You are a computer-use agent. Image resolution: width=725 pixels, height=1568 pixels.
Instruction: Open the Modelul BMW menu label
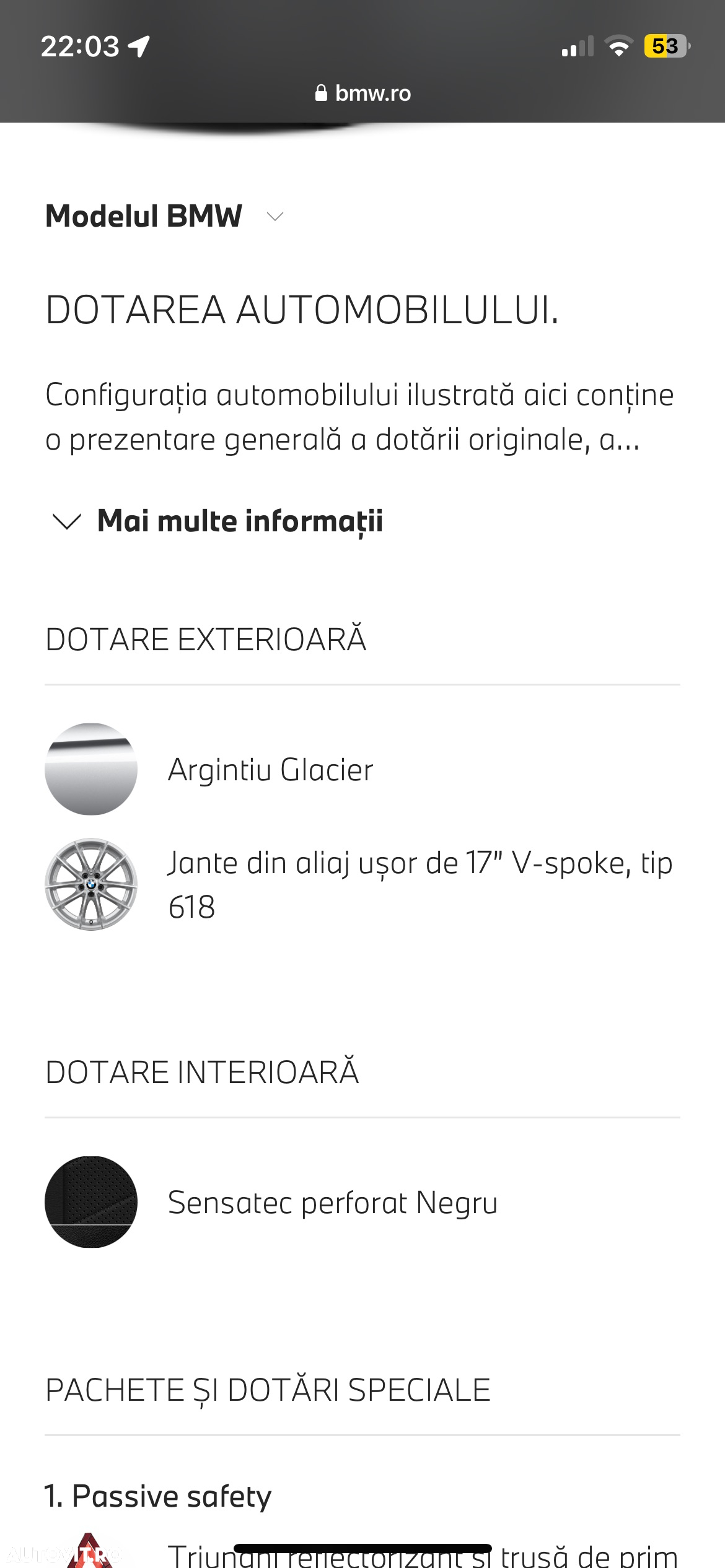pos(144,216)
